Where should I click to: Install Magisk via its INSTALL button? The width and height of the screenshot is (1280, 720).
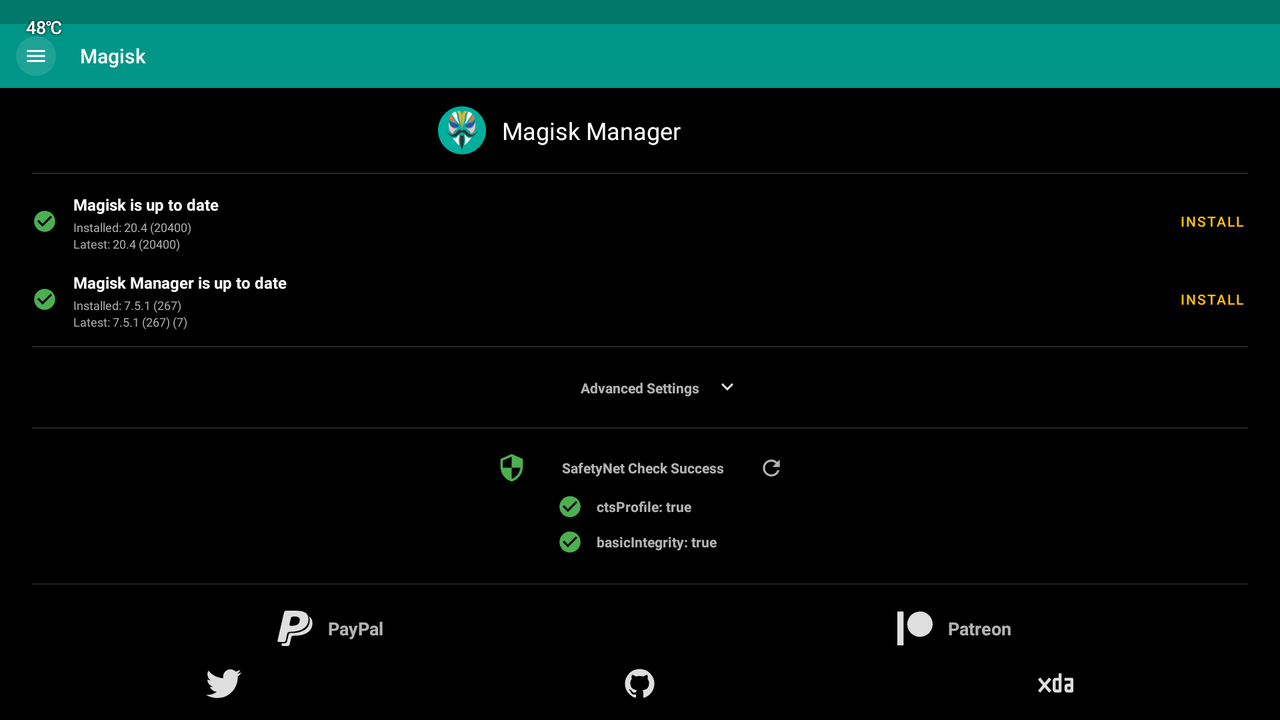(x=1212, y=222)
